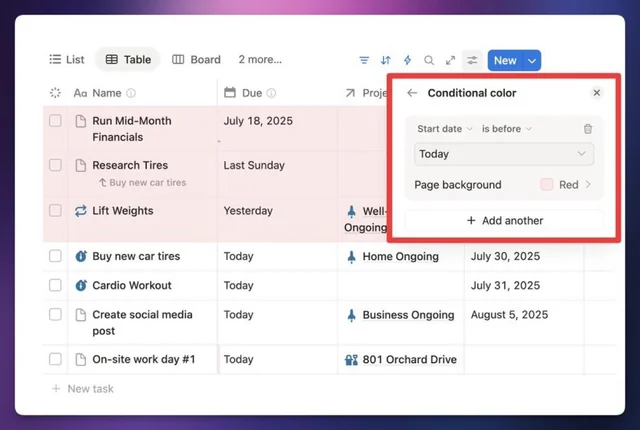Tick the Lift Weights checkbox
This screenshot has height=430, width=640.
[55, 211]
